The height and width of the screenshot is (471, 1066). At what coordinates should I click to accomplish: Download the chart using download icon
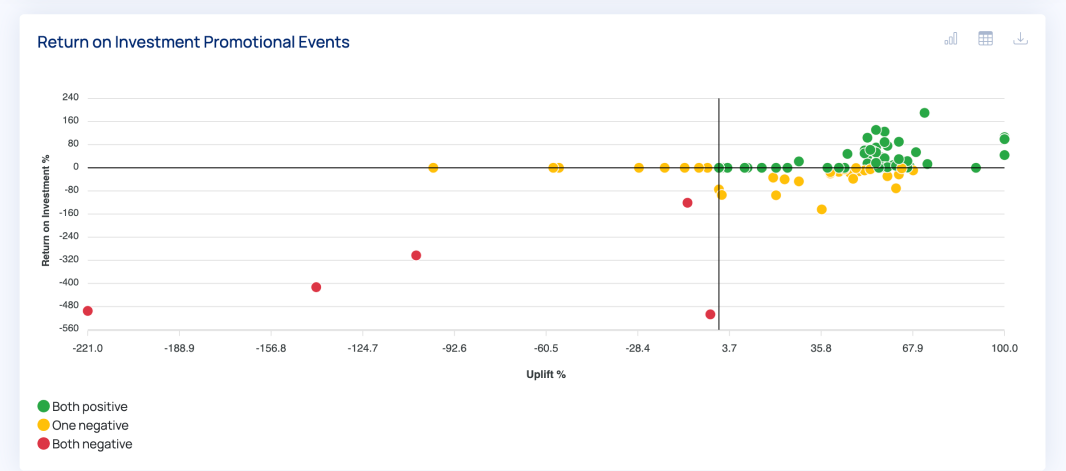click(1020, 39)
